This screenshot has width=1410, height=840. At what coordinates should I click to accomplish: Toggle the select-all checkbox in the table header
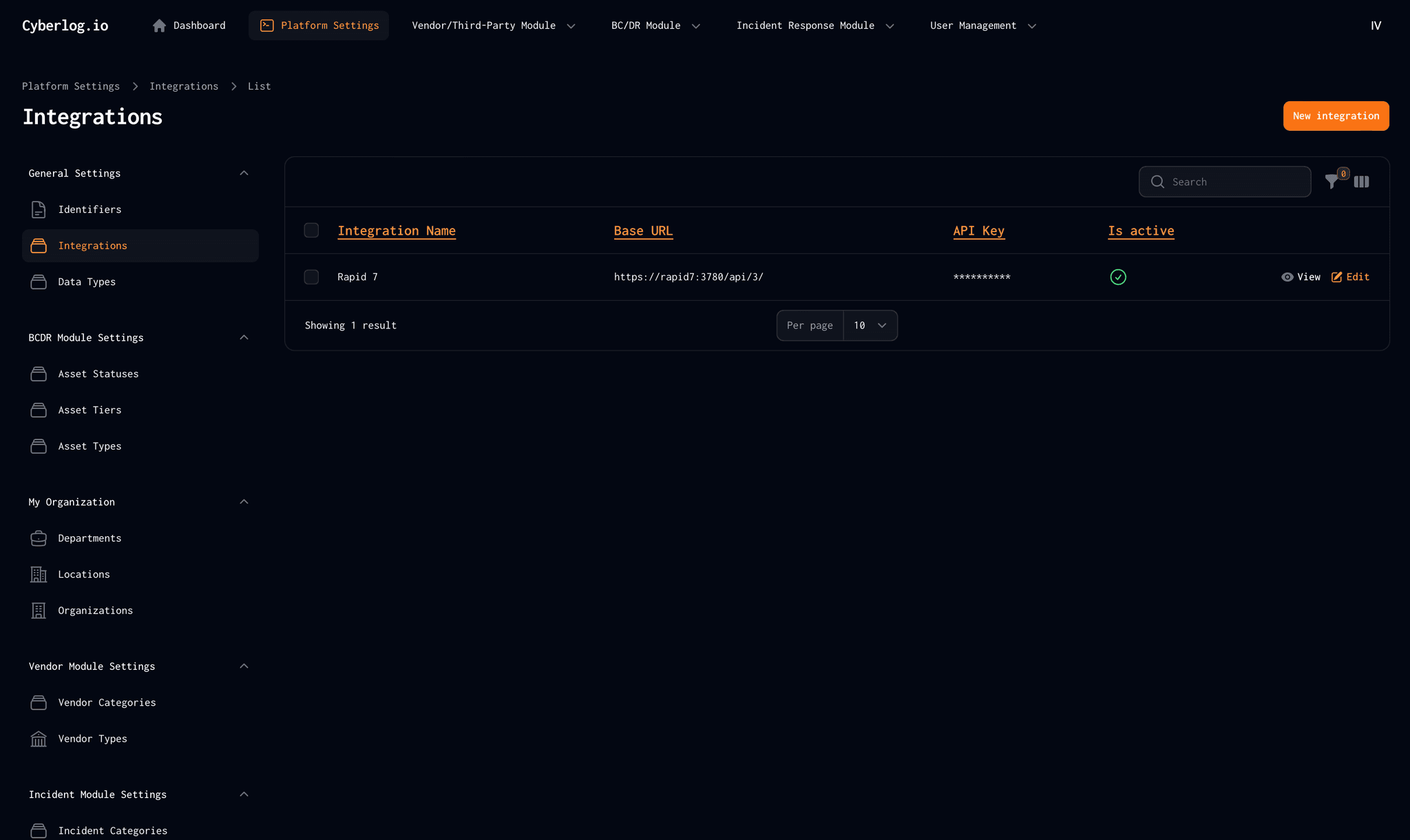[311, 230]
